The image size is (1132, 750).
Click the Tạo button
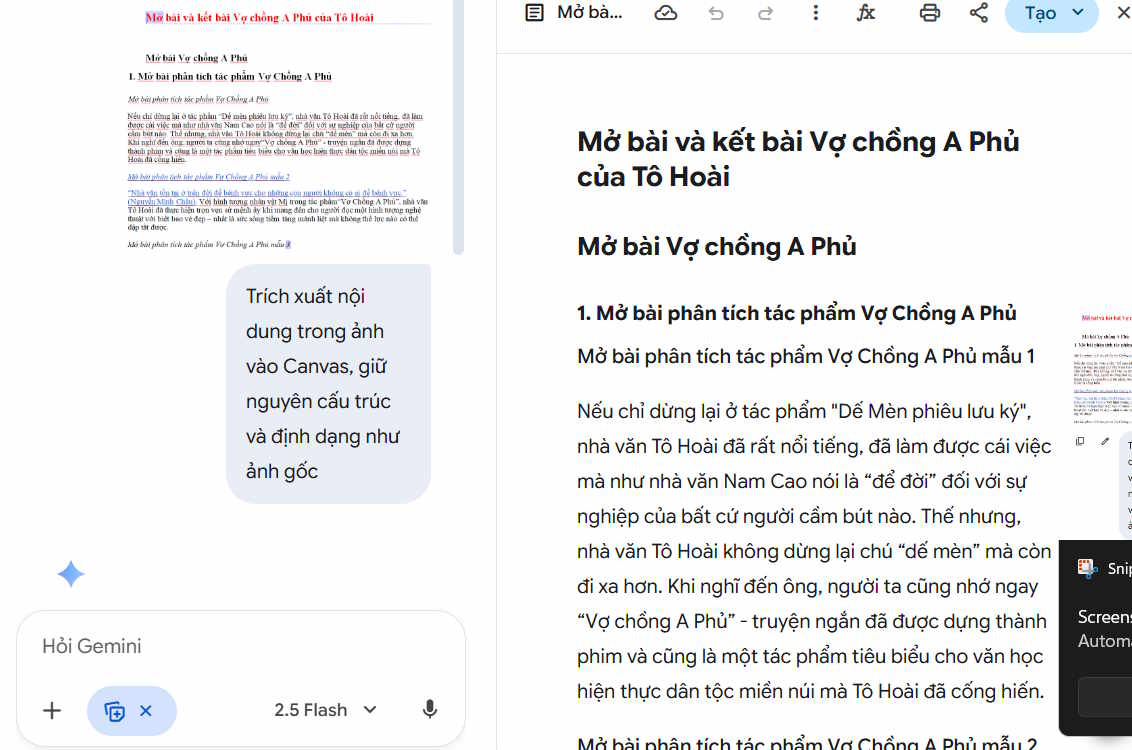click(x=1040, y=16)
